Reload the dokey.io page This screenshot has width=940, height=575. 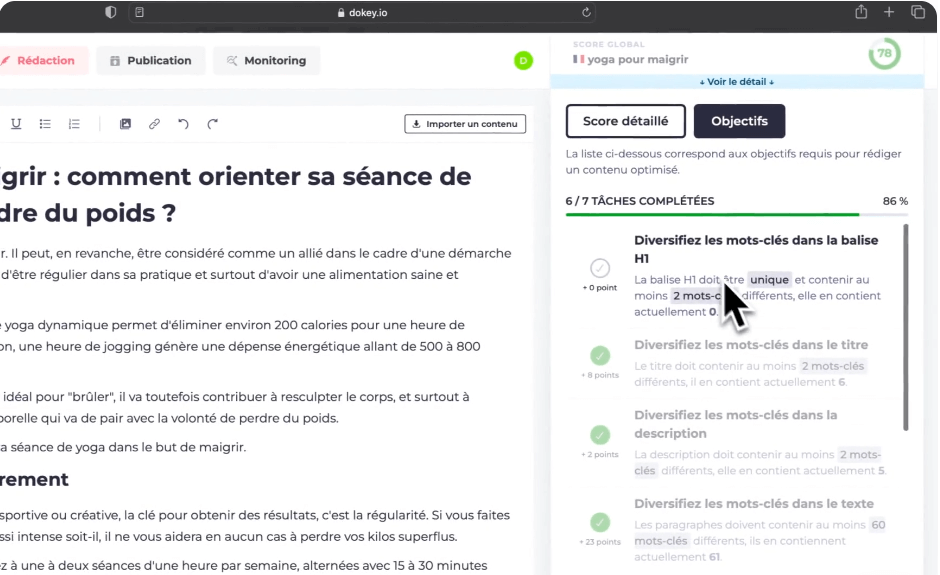pos(586,12)
